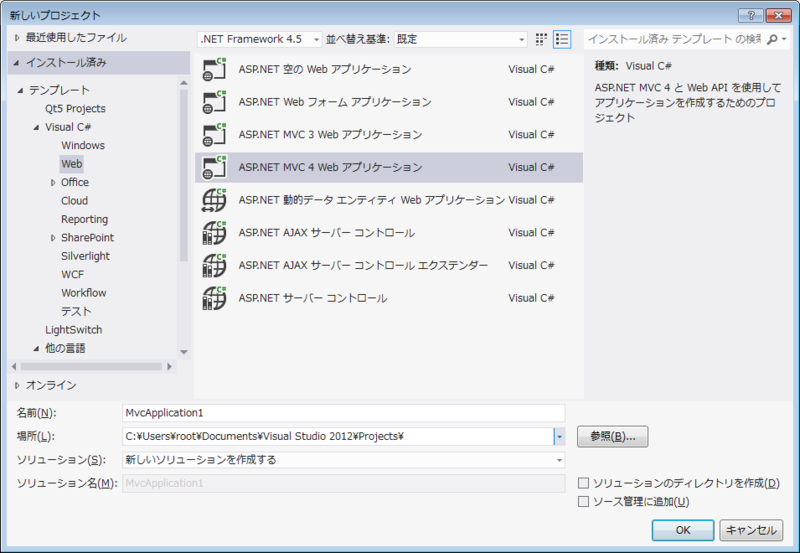
Task: Click the ASP.NET MVC 4 Web template icon
Action: pyautogui.click(x=214, y=167)
